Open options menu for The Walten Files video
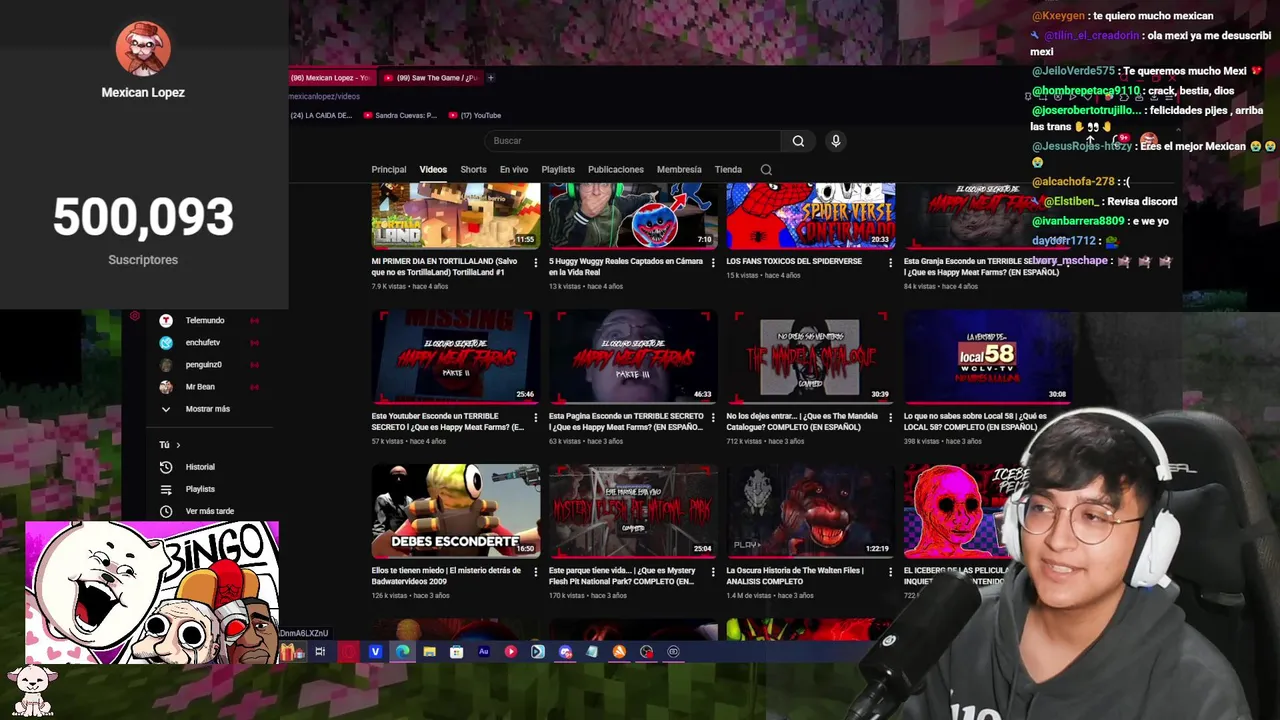Screen dimensions: 1280x720 (890, 572)
